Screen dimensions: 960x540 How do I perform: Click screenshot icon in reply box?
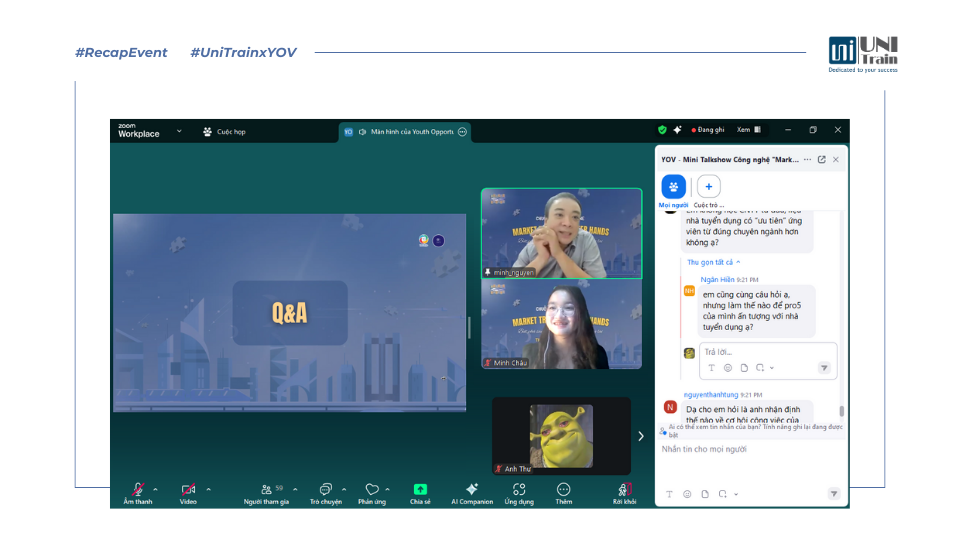coord(760,368)
